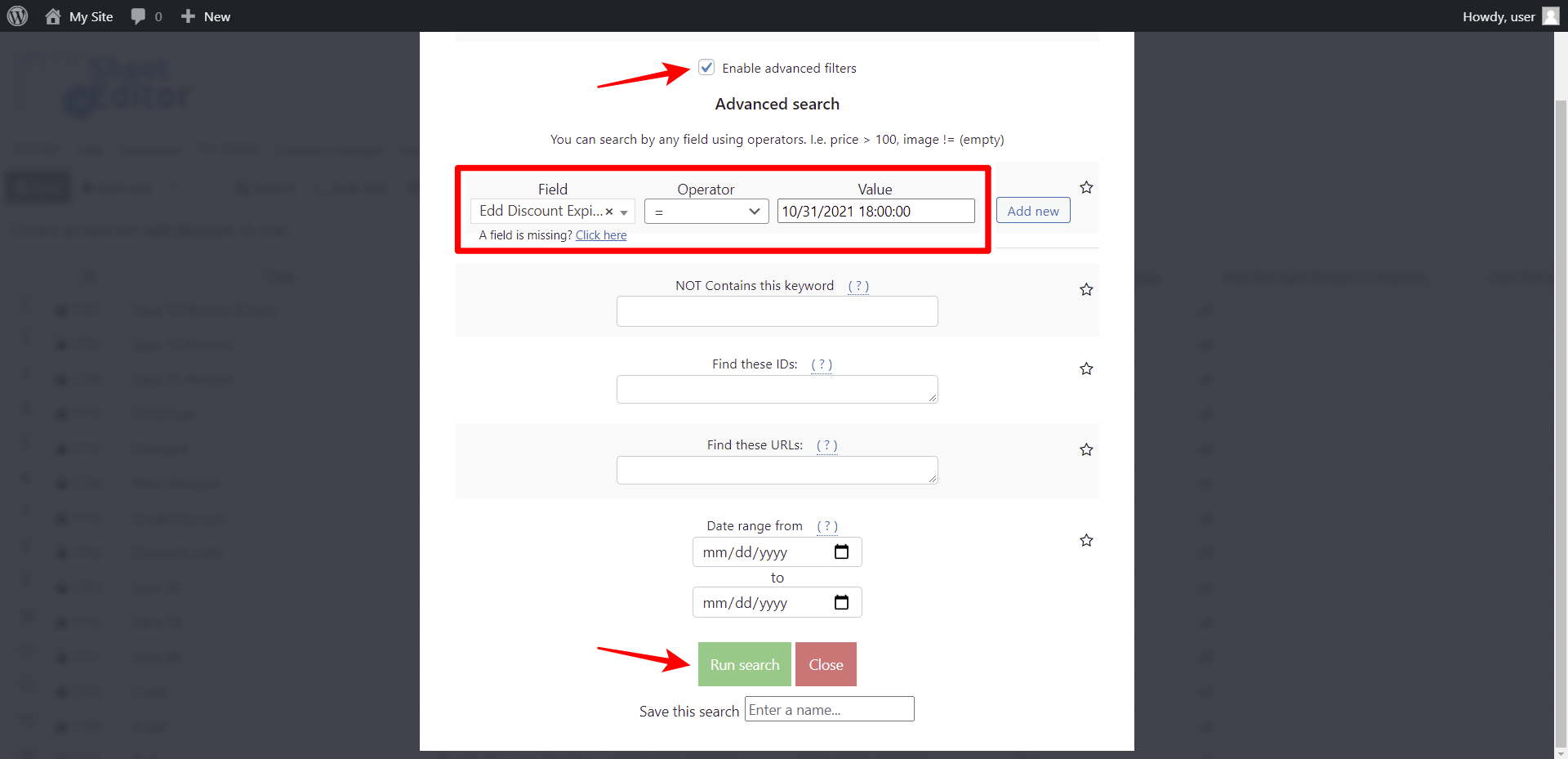Open the calendar picker for Date range from
1568x759 pixels.
coord(841,551)
